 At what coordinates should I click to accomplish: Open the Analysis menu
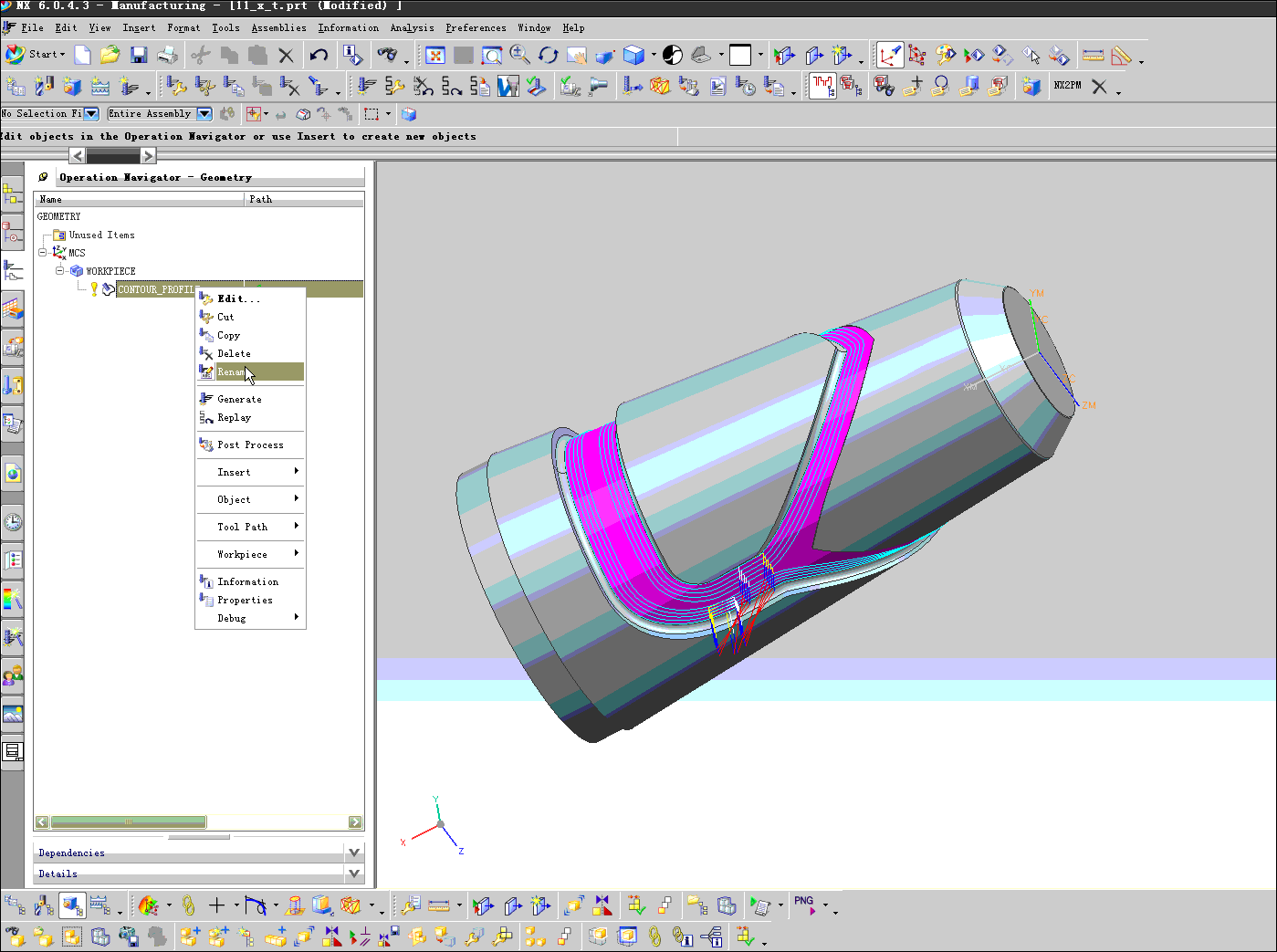412,28
